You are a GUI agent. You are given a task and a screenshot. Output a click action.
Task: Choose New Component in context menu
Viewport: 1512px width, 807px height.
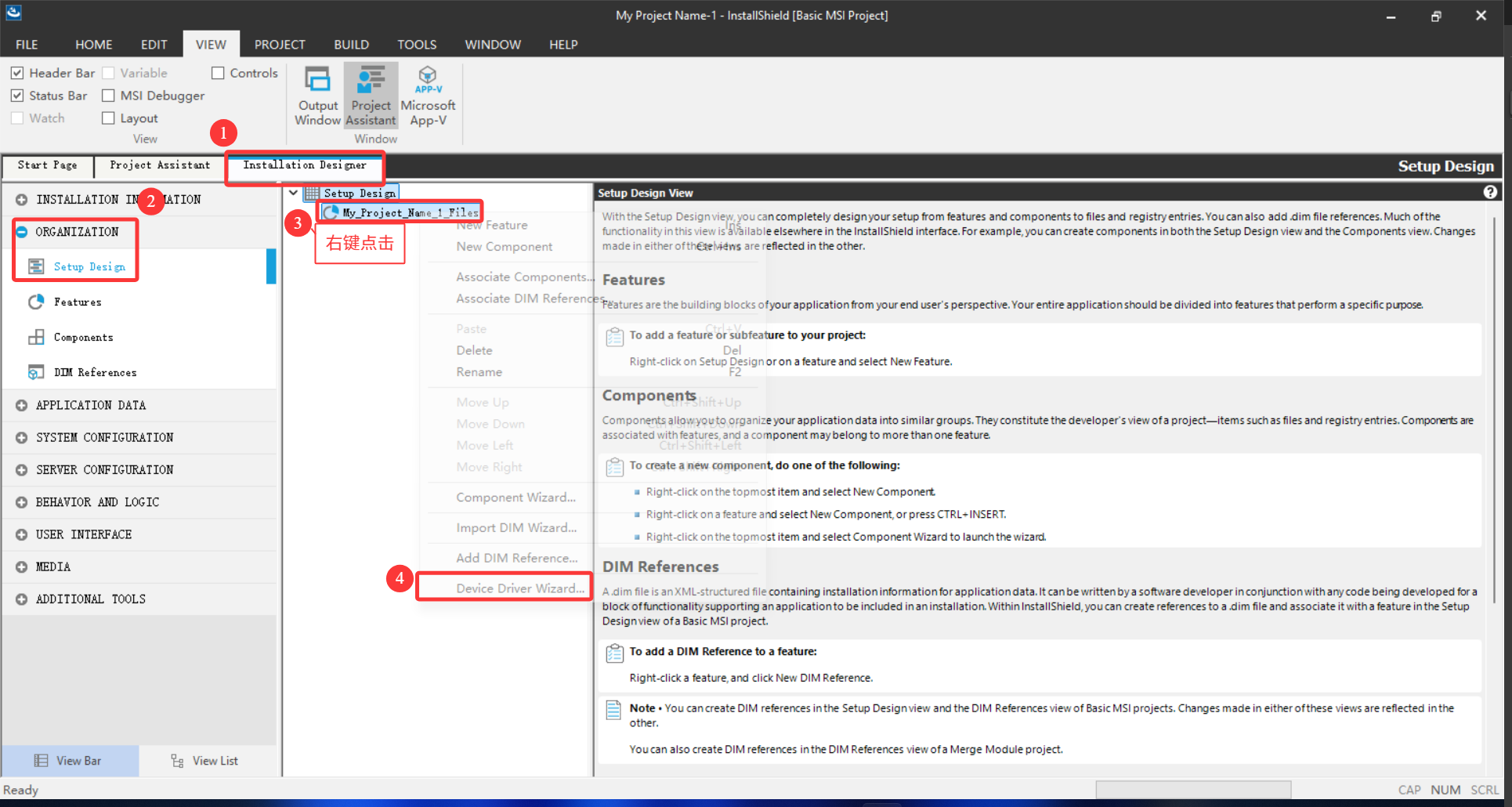(505, 247)
